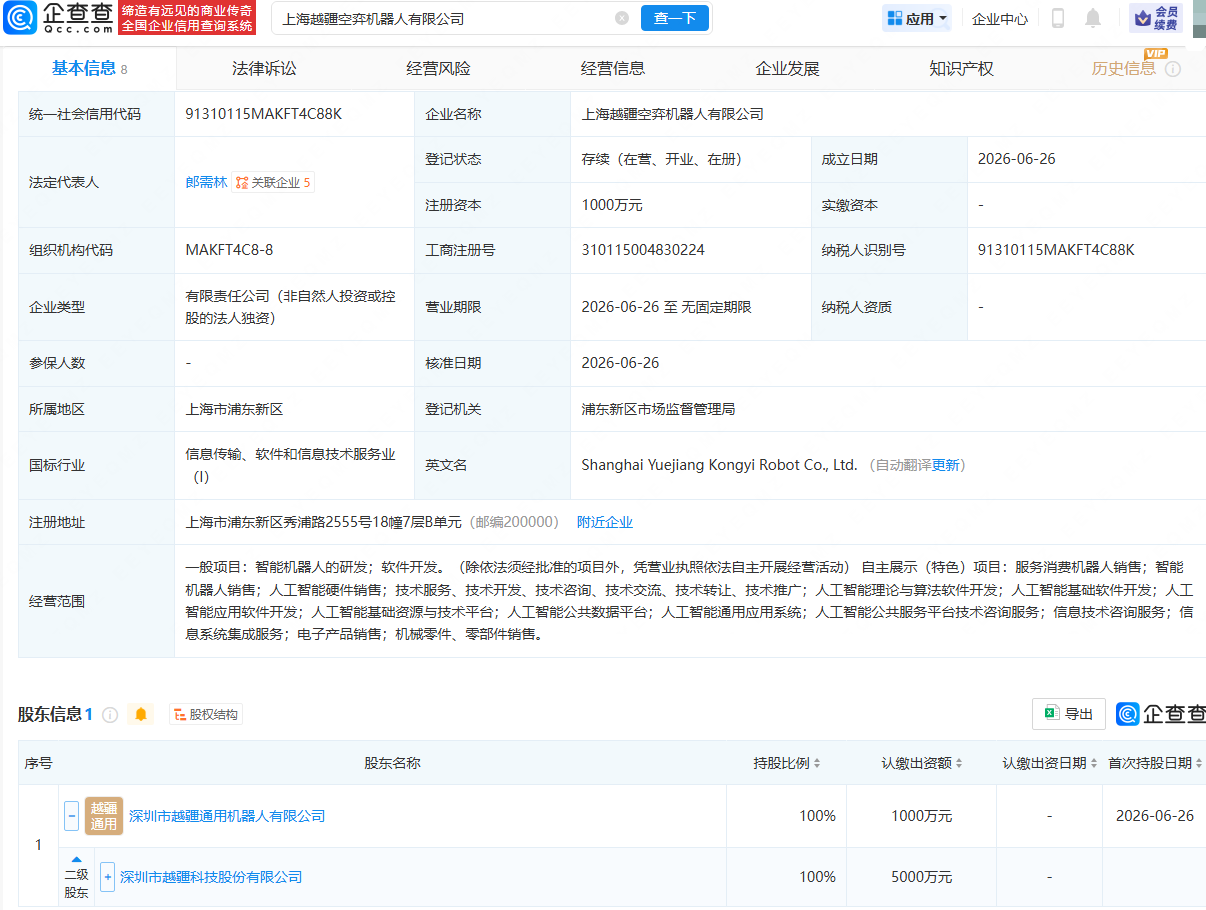Click the orange bell icon beside 股东信息
Screen dimensions: 1206x910
pyautogui.click(x=141, y=714)
